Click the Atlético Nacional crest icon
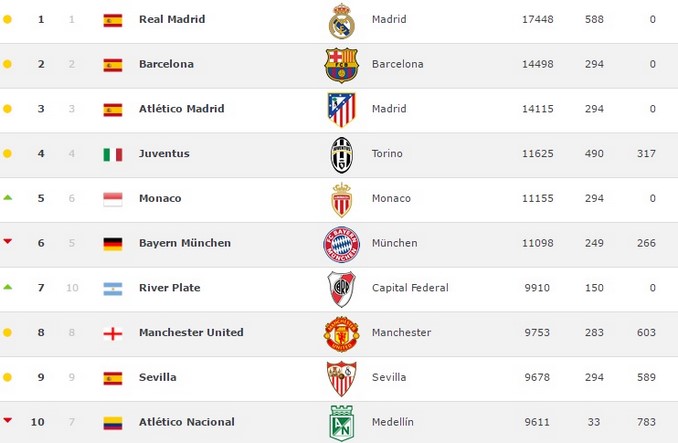This screenshot has height=443, width=678. pos(342,423)
